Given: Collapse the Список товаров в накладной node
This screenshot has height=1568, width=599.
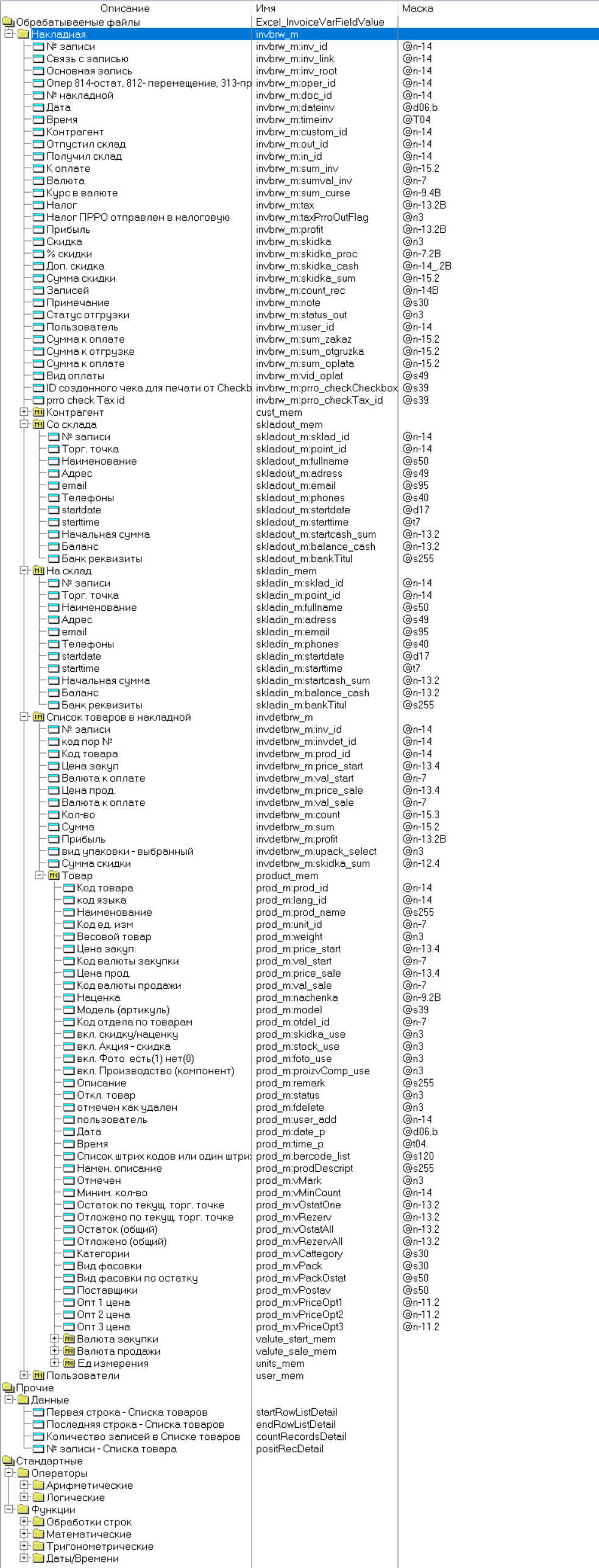Looking at the screenshot, I should 24,717.
